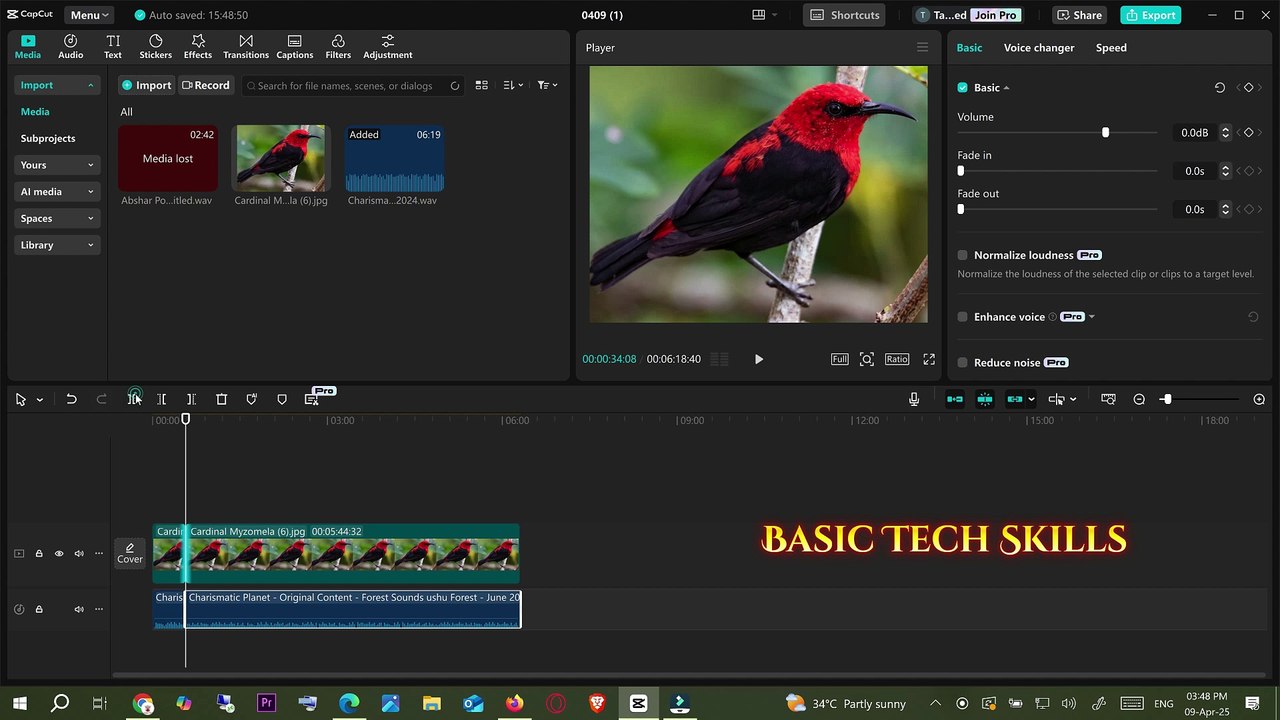Viewport: 1280px width, 720px height.
Task: Click the marker shield icon in timeline toolbar
Action: tap(282, 399)
